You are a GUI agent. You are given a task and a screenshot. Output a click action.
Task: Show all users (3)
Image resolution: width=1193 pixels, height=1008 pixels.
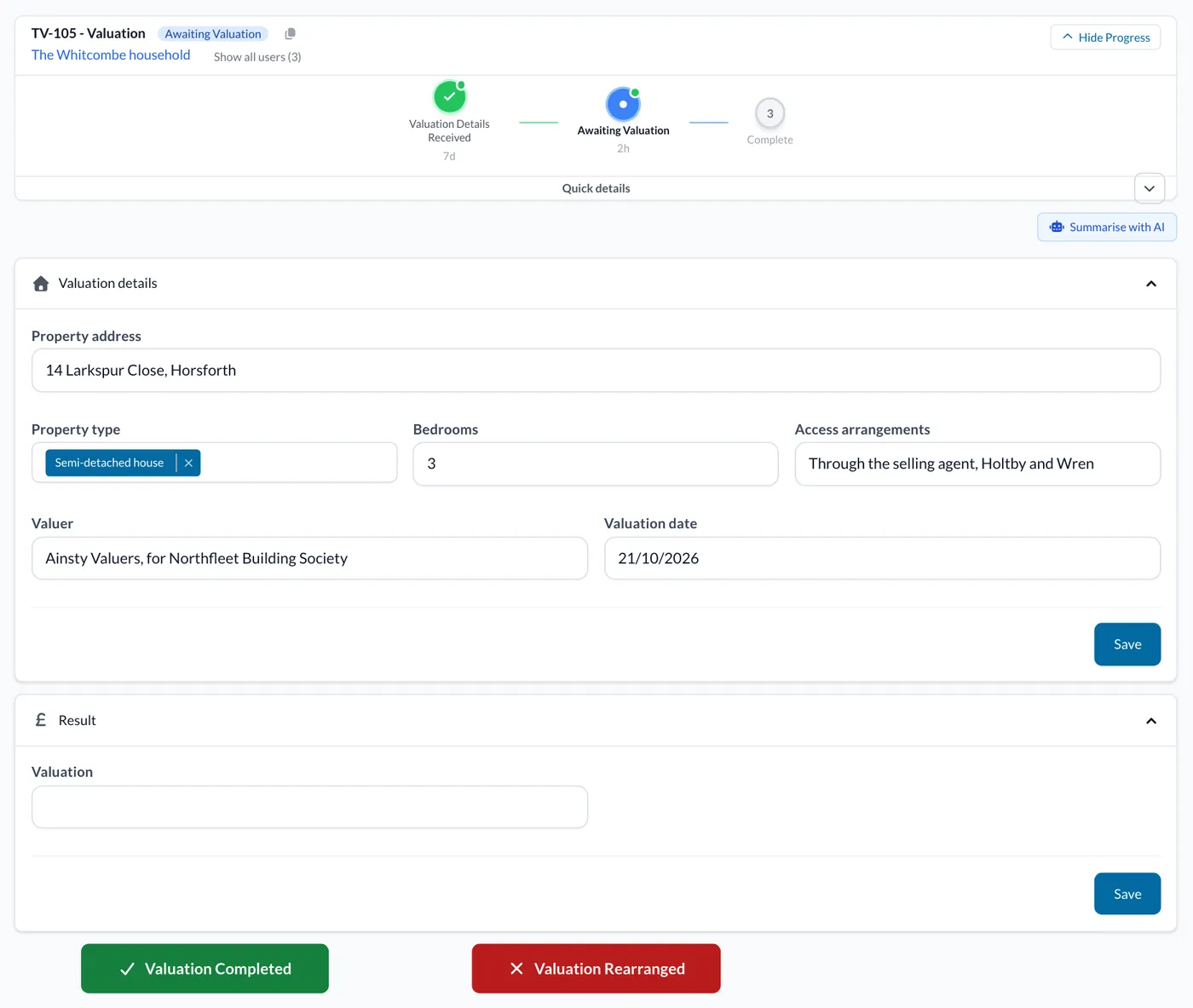tap(257, 57)
